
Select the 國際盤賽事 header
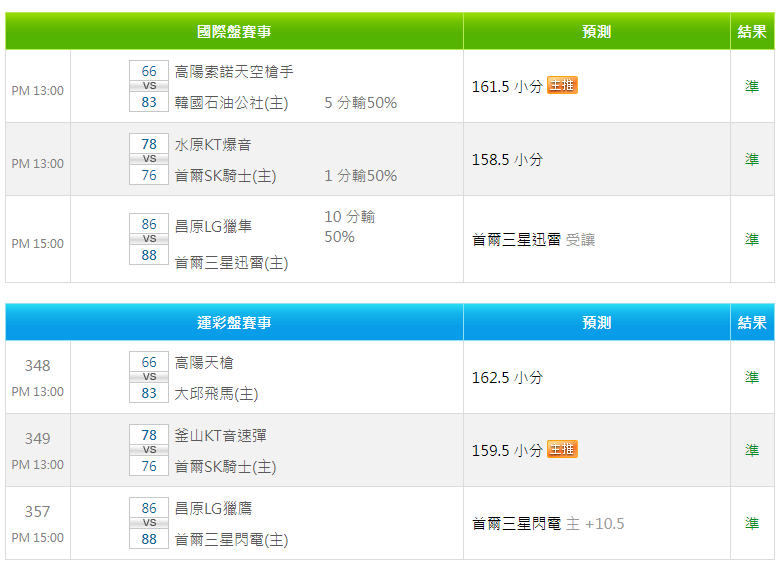coord(234,31)
